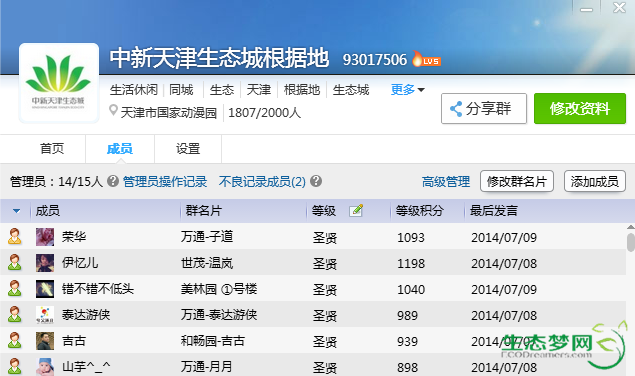The image size is (635, 376).
Task: Click the 生活休闲 tag
Action: click(134, 90)
